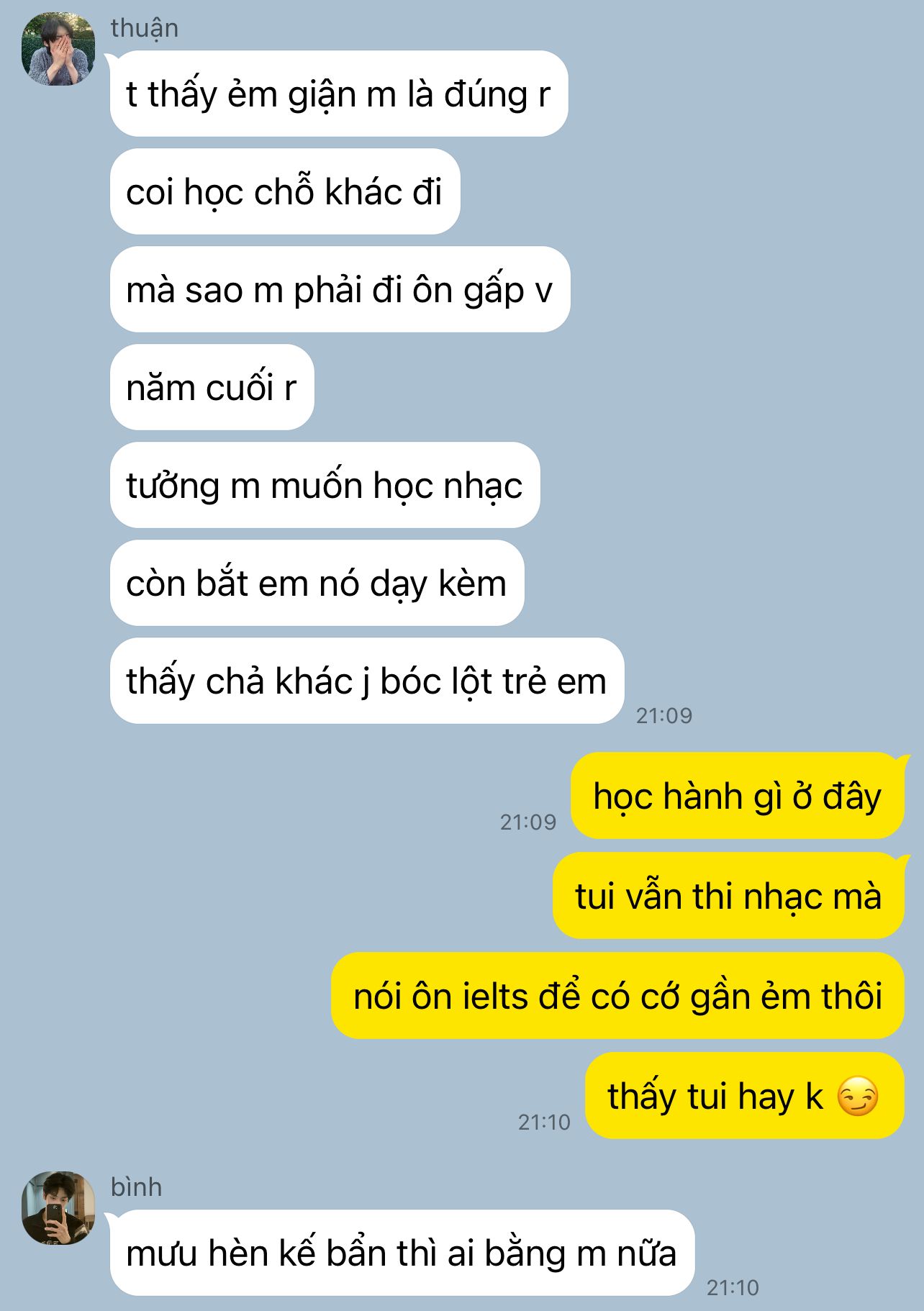This screenshot has width=924, height=1311.
Task: Tap the sender name thuận
Action: (145, 28)
